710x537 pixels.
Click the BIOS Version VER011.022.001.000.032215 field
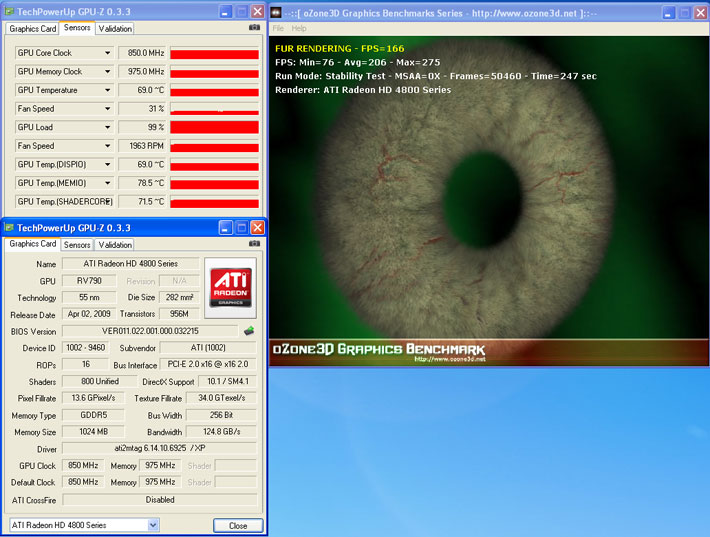pos(150,331)
